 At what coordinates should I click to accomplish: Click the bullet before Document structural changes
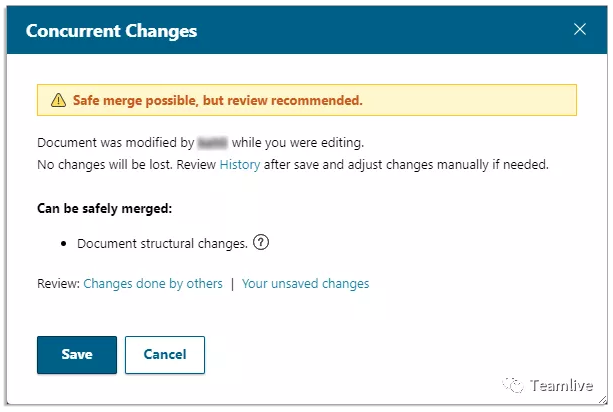(x=64, y=243)
